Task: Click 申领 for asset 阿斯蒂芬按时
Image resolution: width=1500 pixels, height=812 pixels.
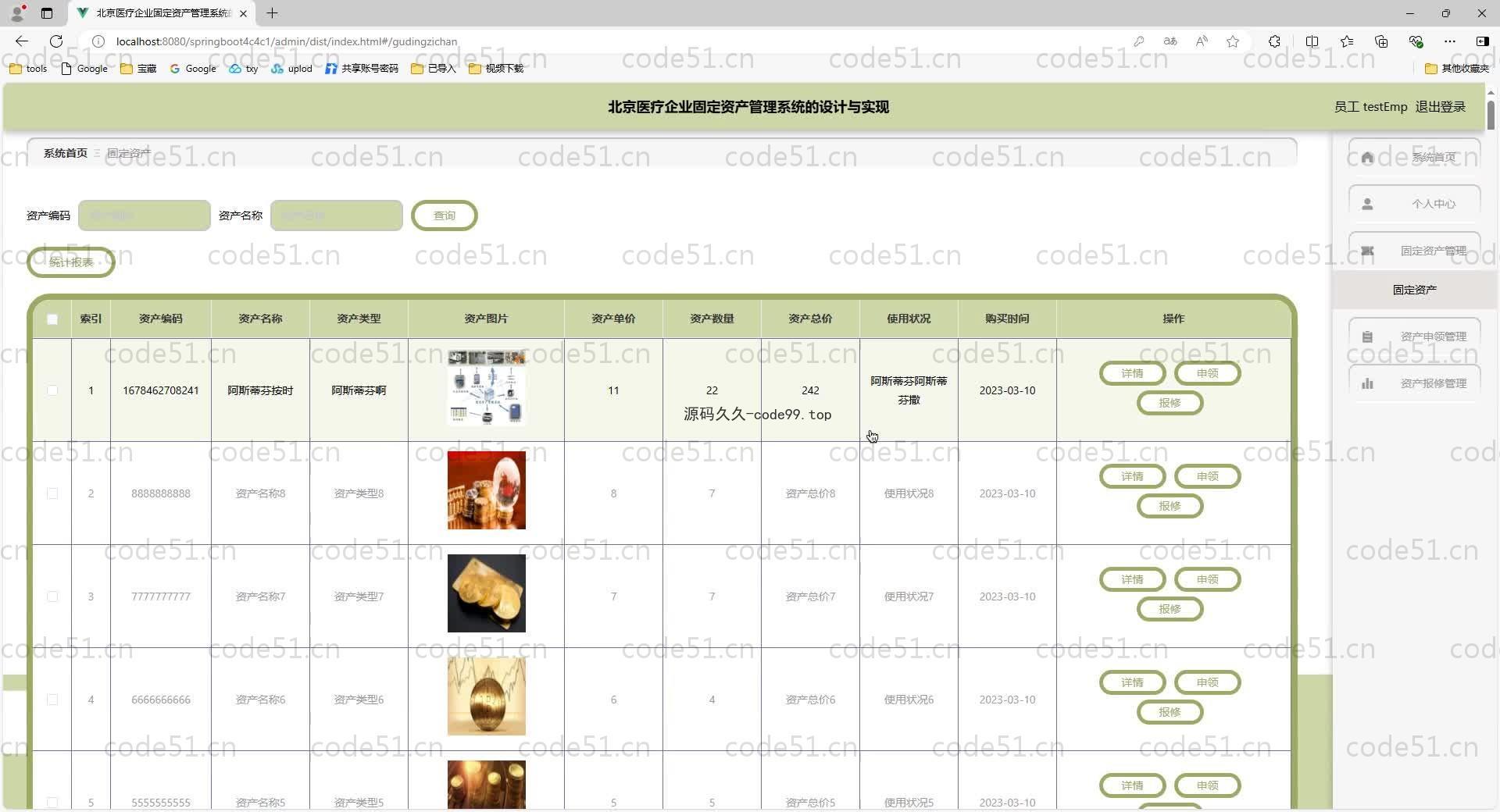Action: pyautogui.click(x=1207, y=373)
